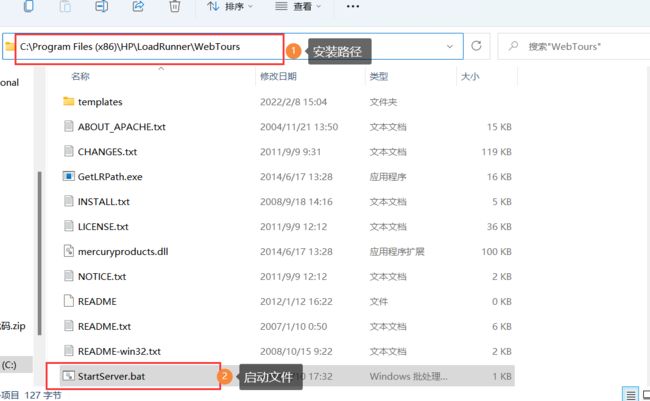Click the INSTALL.txt file name
Screen dimensions: 650x401
tap(104, 202)
